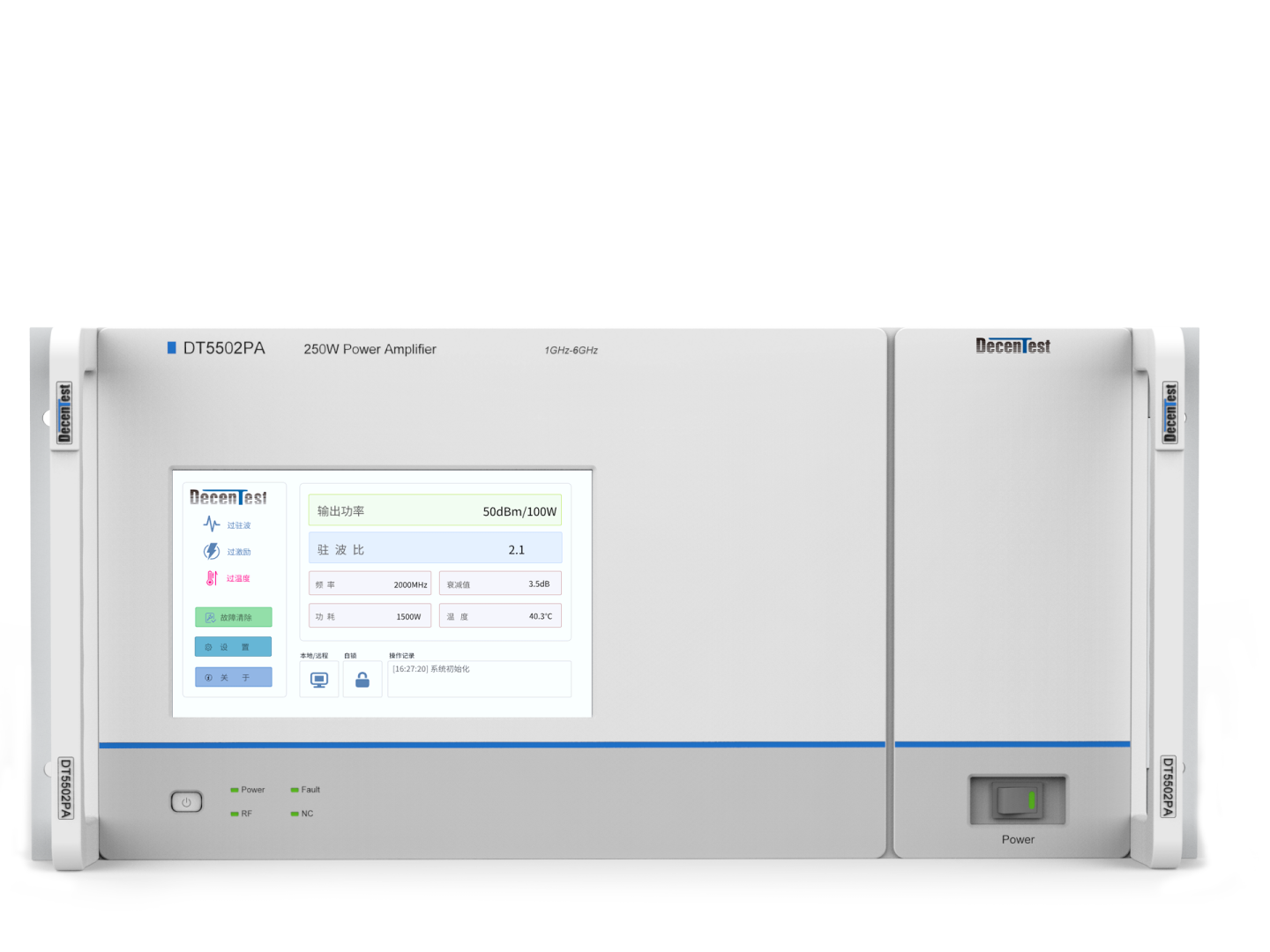
Task: Click the green 故障清除 fault clear button
Action: 234,617
